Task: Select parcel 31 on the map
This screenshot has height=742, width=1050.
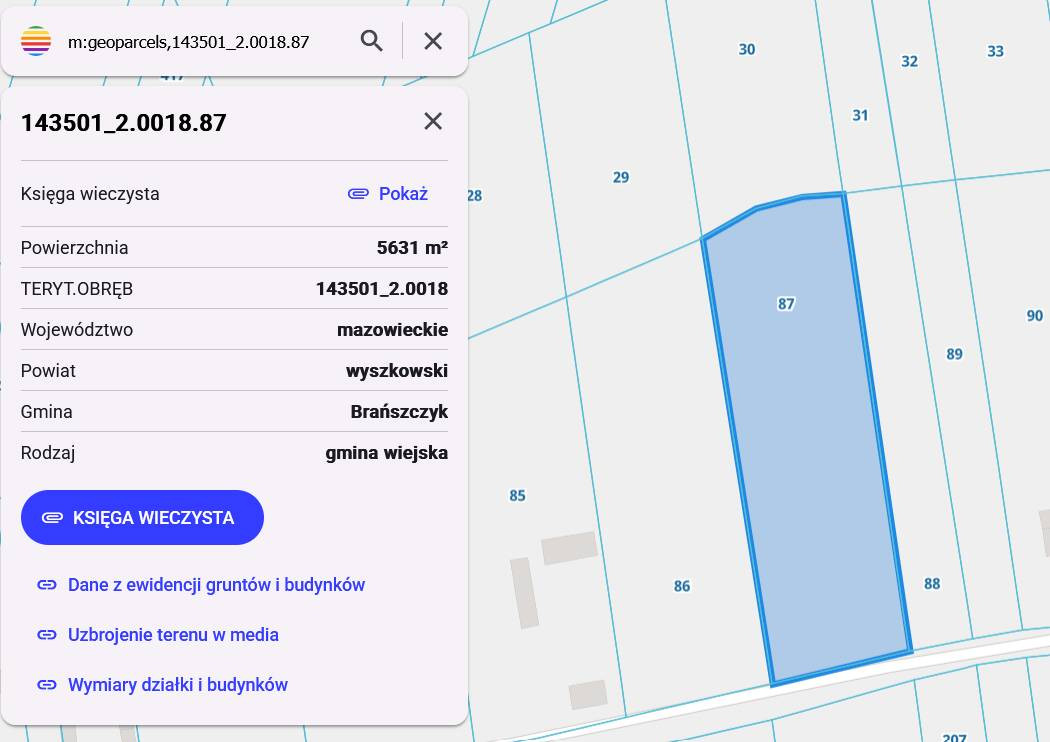Action: (x=860, y=115)
